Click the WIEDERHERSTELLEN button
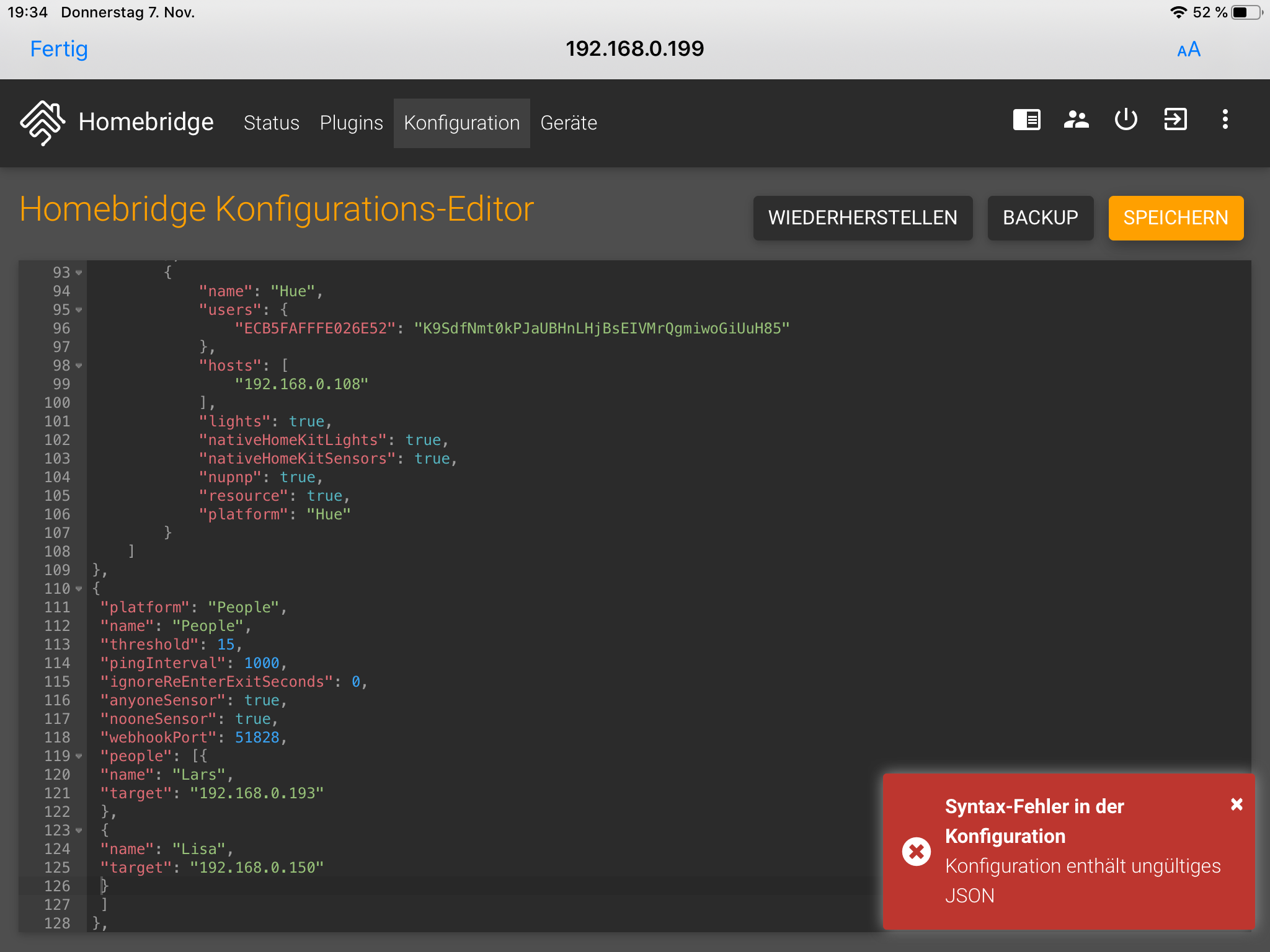 click(x=863, y=218)
